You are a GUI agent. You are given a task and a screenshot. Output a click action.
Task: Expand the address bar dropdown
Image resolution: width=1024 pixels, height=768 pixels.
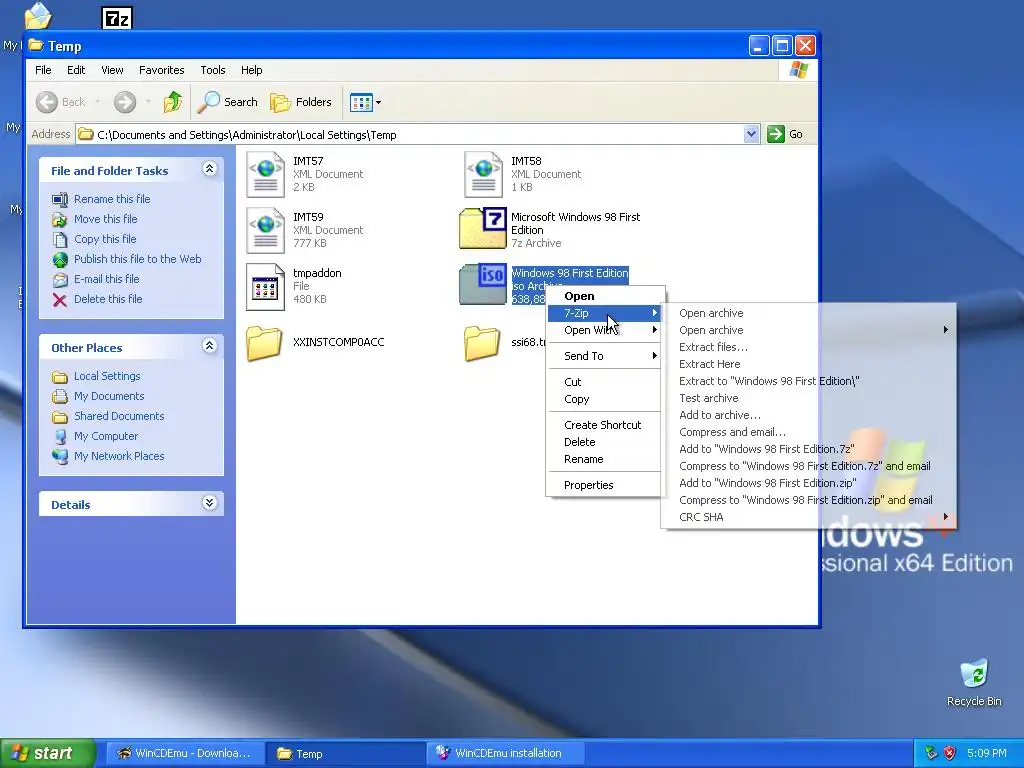(x=751, y=134)
